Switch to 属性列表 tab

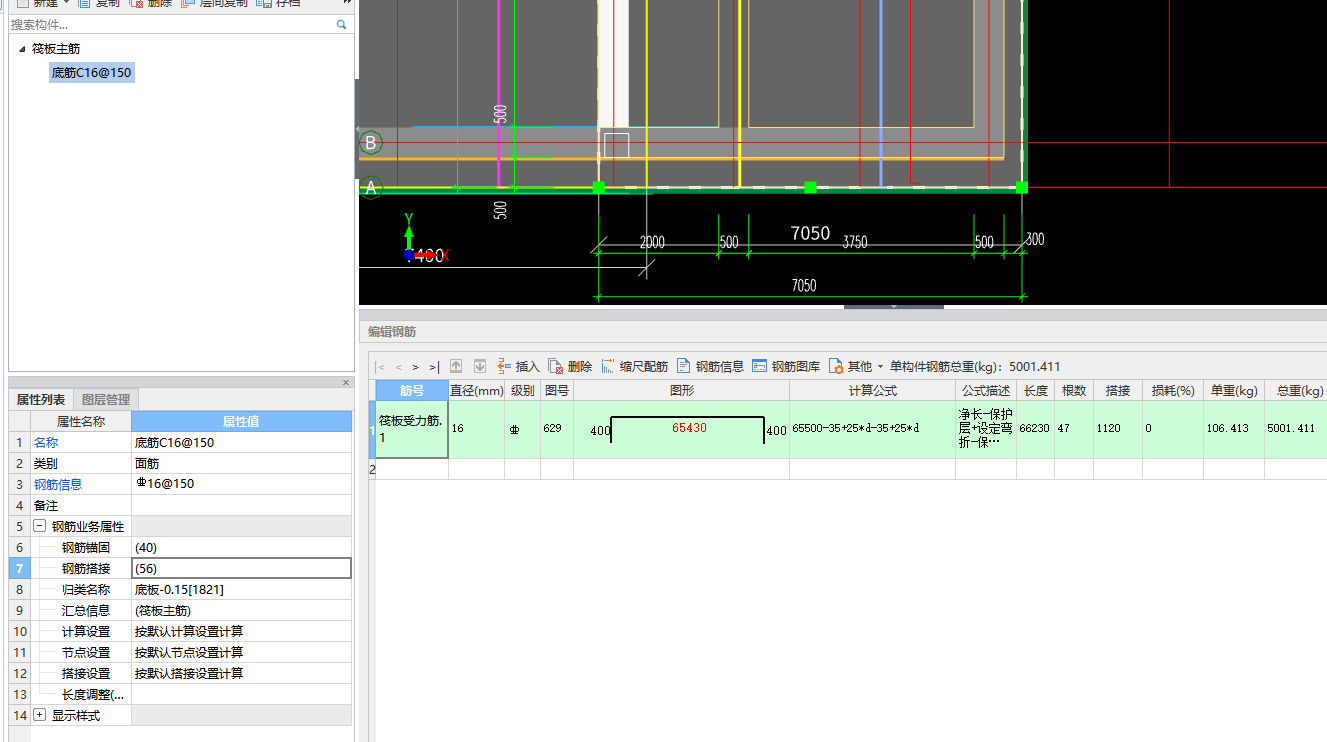click(x=41, y=400)
